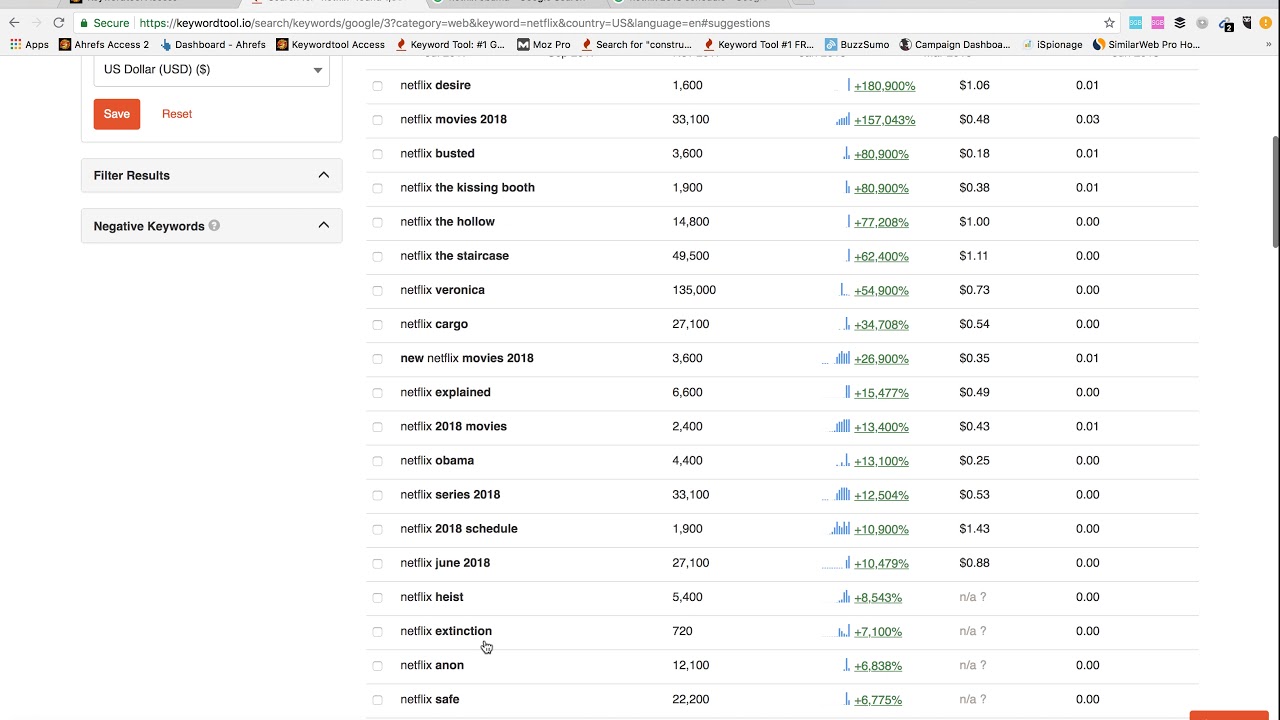Open the Moz Pro bookmark
This screenshot has height=720, width=1280.
(543, 44)
